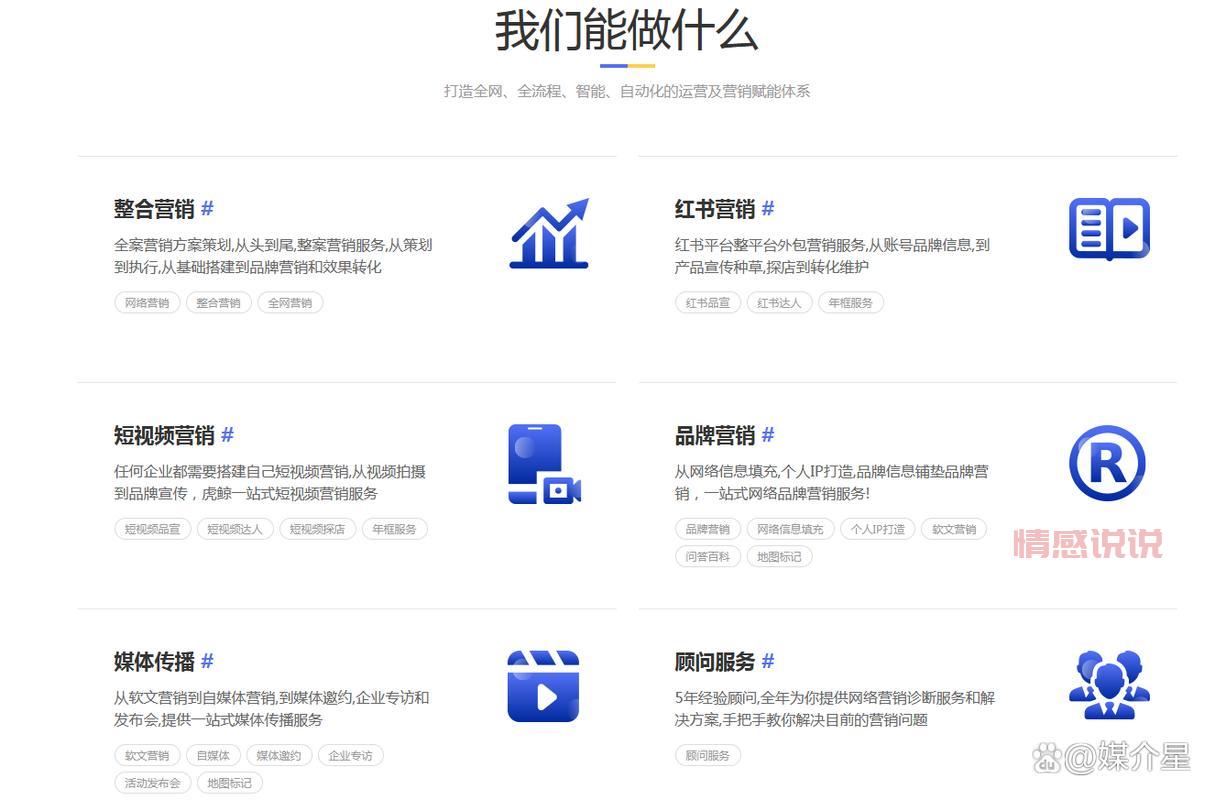
Task: Click the growth chart icon beside 整合营销
Action: click(x=548, y=233)
